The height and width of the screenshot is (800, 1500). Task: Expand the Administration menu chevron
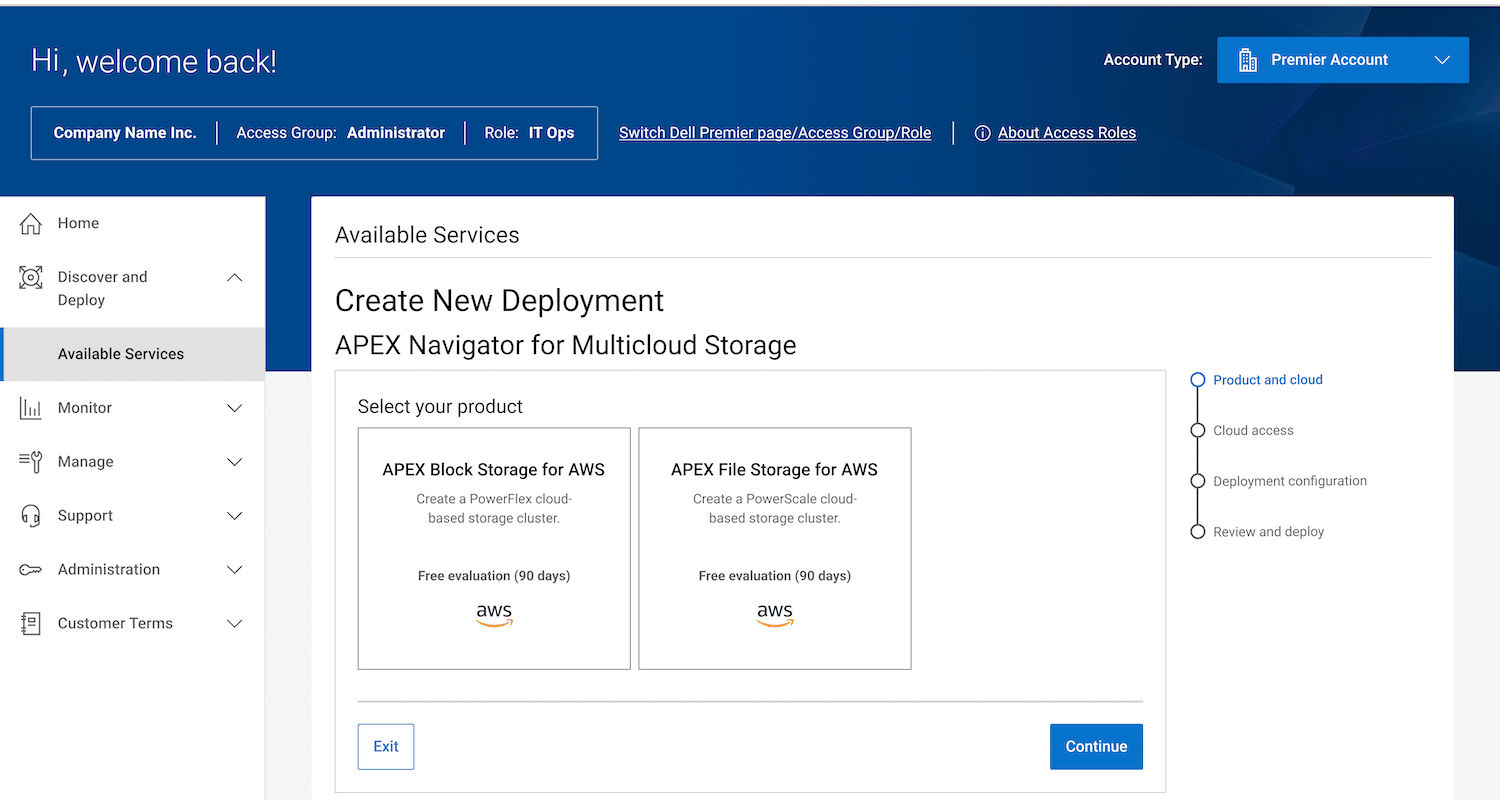click(x=235, y=570)
